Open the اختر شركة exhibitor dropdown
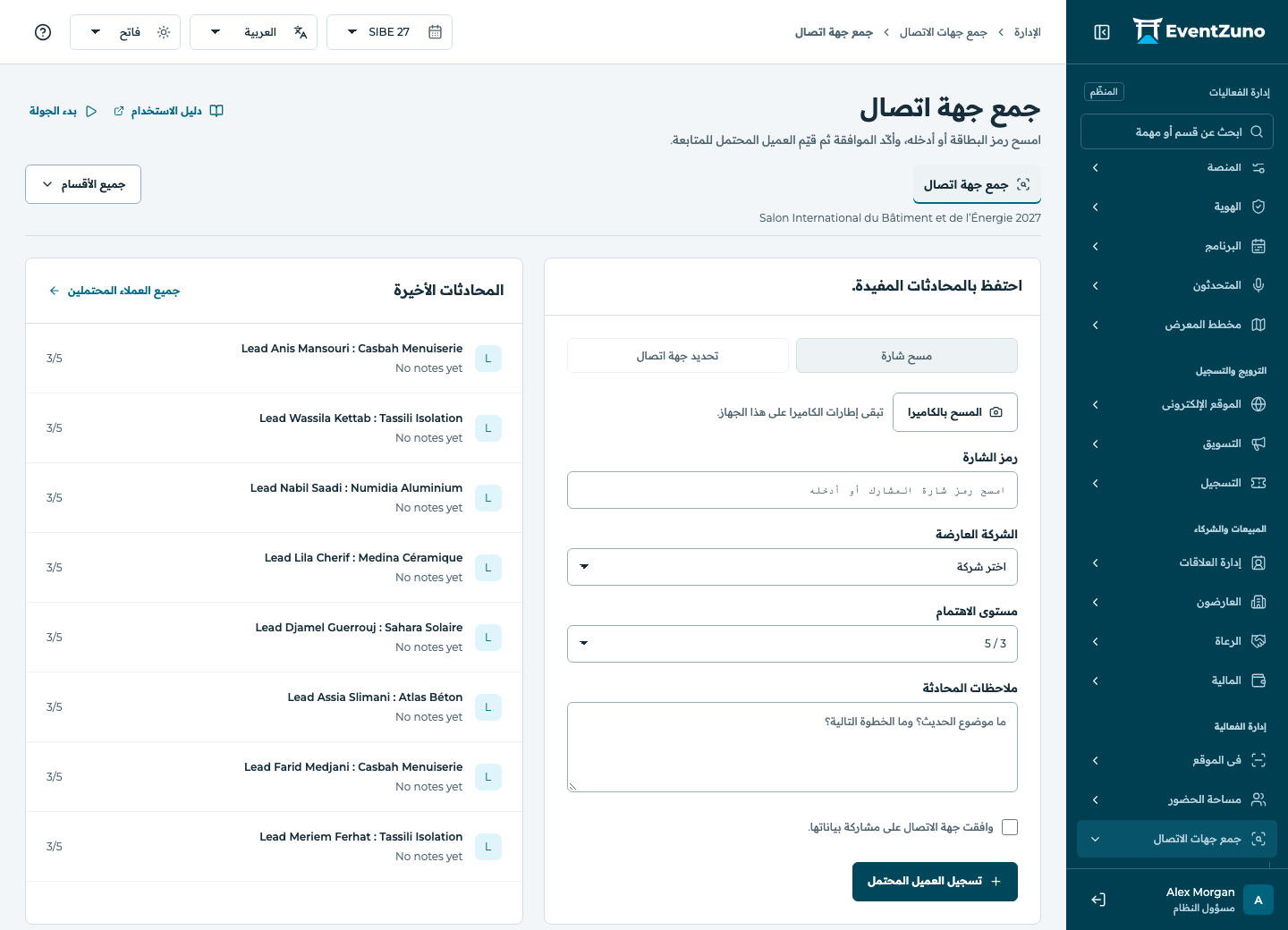This screenshot has height=930, width=1288. pos(792,567)
